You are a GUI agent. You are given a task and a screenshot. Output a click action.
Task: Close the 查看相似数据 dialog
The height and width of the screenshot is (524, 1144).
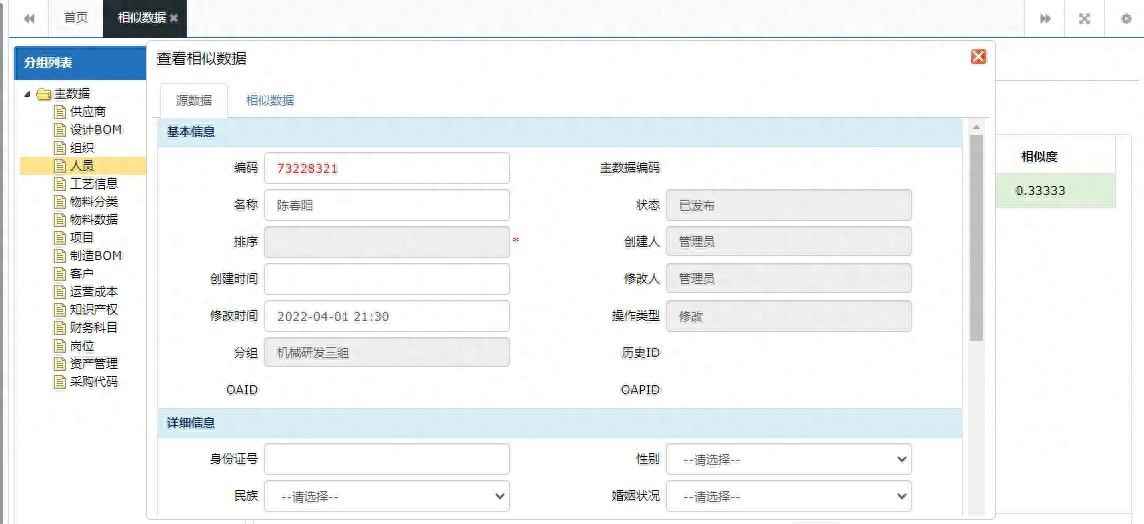pyautogui.click(x=978, y=57)
